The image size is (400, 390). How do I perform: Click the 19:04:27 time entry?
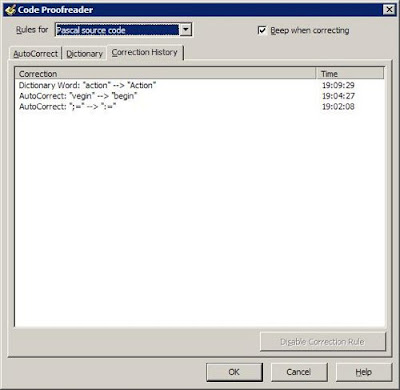click(338, 96)
